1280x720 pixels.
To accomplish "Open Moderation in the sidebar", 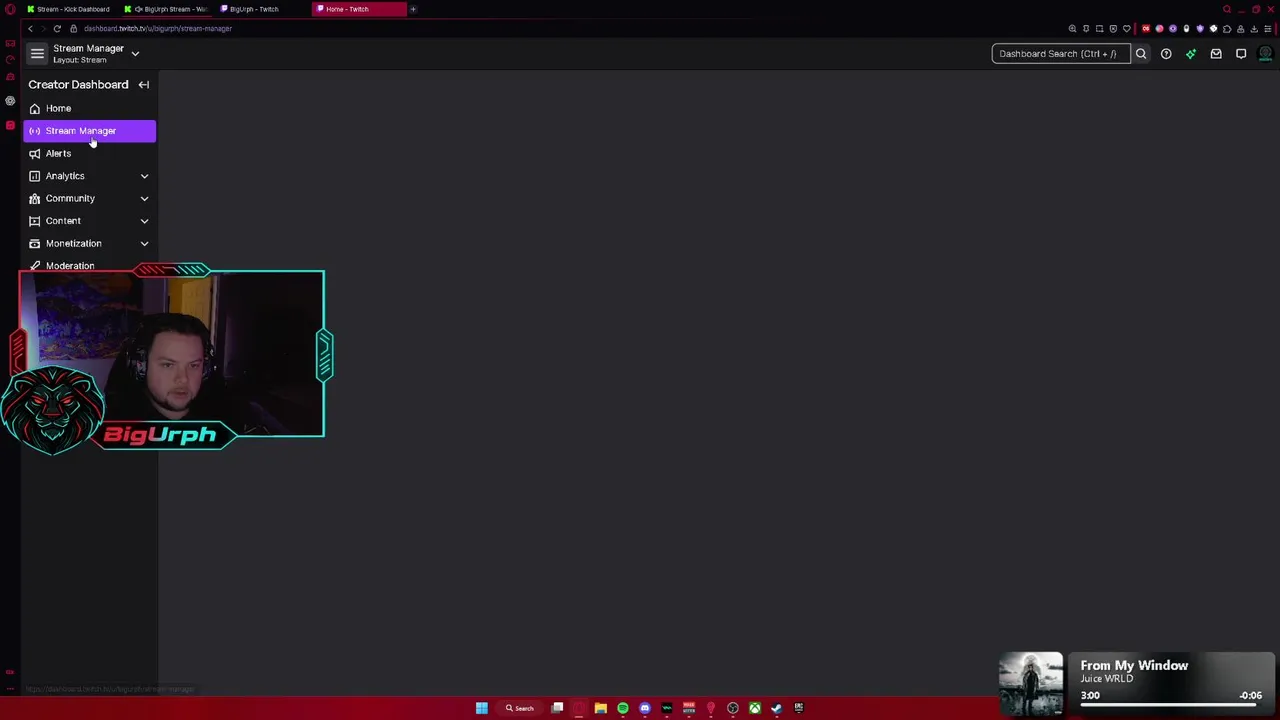I will 89,265.
